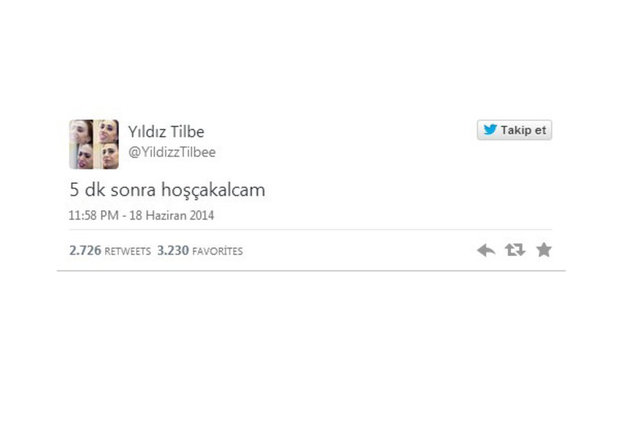Click the reply arrow icon
Screen dimensions: 640x423
[x=486, y=250]
